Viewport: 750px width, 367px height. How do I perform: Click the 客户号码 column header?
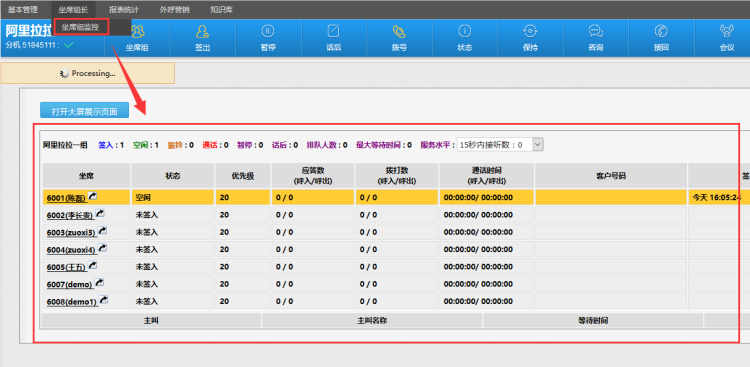(x=611, y=176)
